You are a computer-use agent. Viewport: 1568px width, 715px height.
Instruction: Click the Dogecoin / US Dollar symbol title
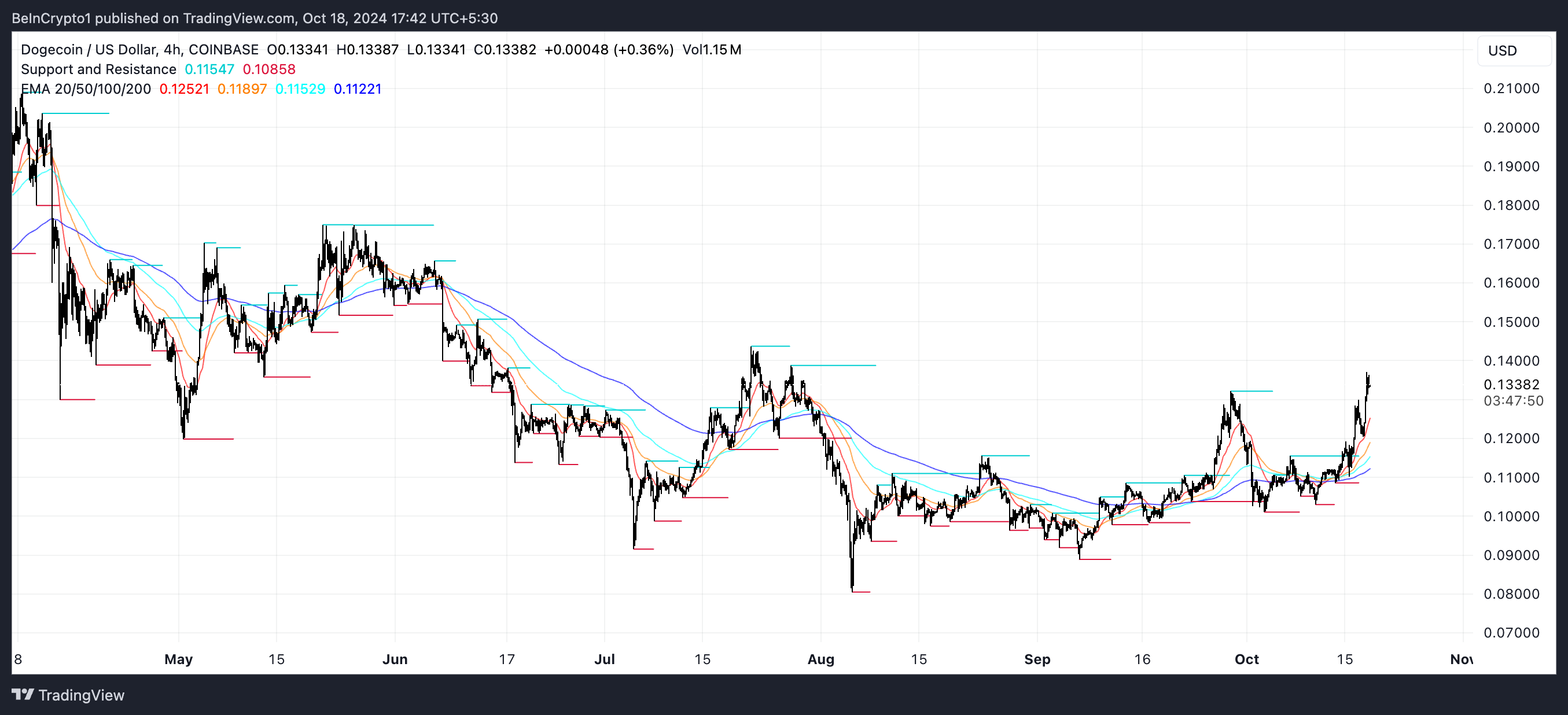tap(89, 49)
